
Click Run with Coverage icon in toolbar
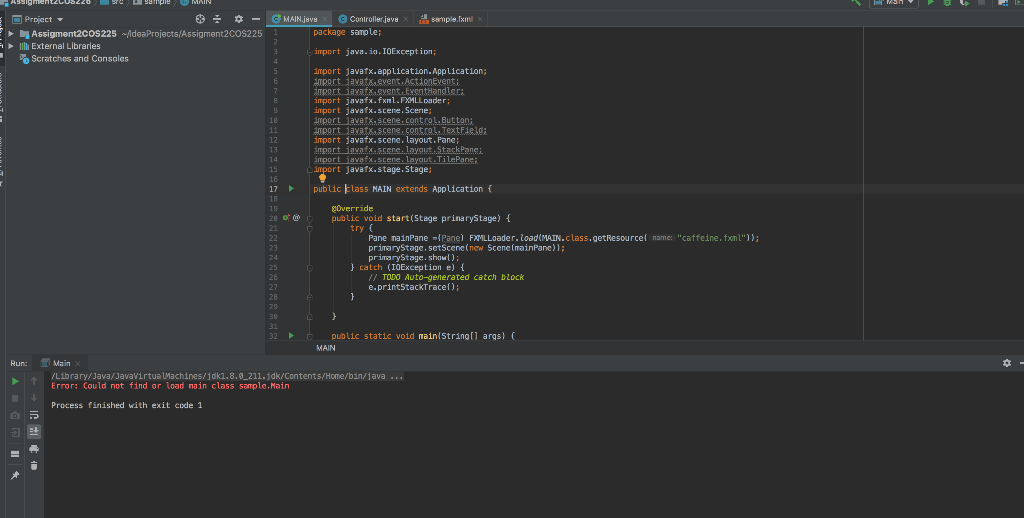[x=964, y=3]
